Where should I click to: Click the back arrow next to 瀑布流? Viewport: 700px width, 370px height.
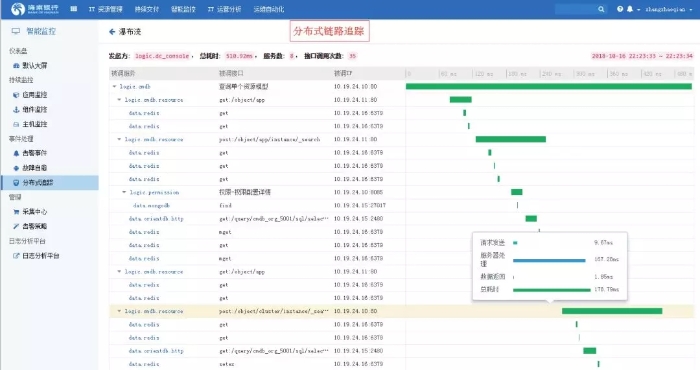(112, 32)
